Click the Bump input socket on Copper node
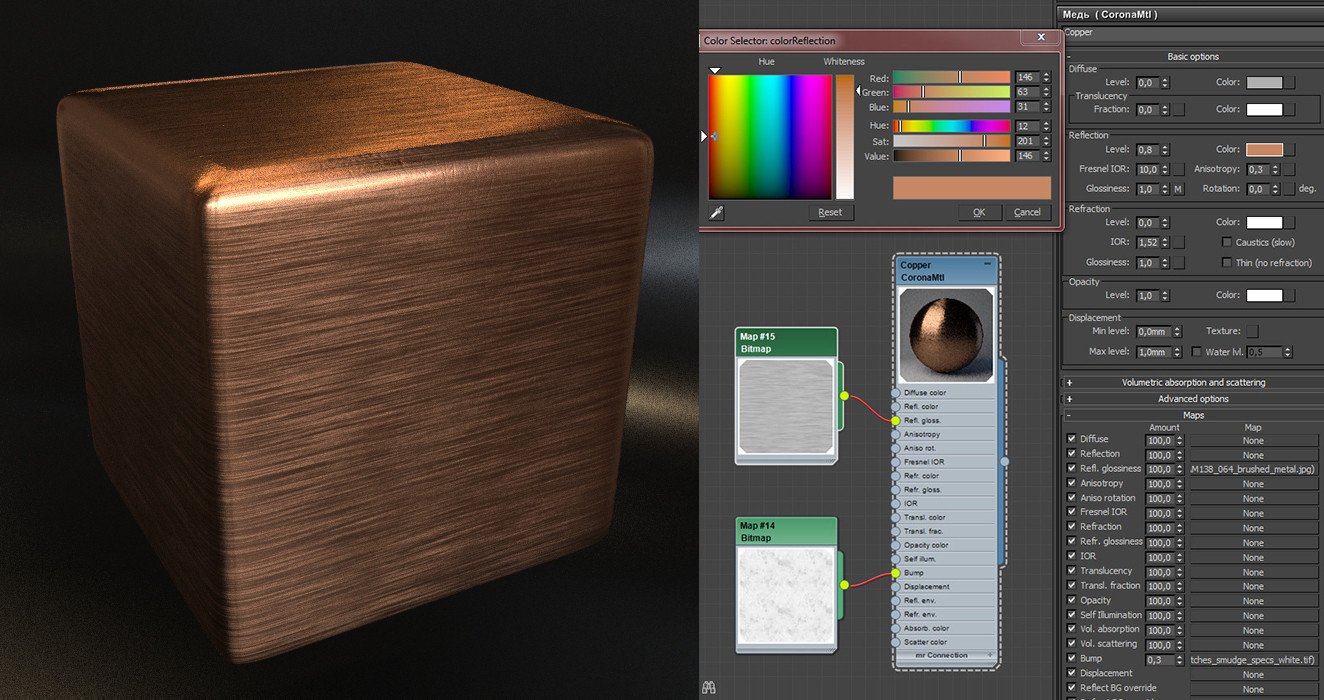The width and height of the screenshot is (1324, 700). coord(896,573)
